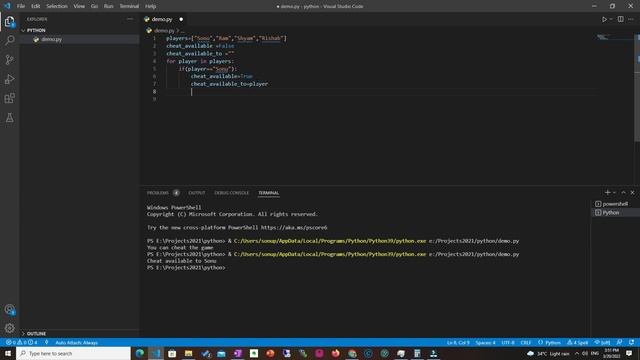Change Spaces: 4 indentation setting
Screen dimensions: 640x360
click(485, 342)
